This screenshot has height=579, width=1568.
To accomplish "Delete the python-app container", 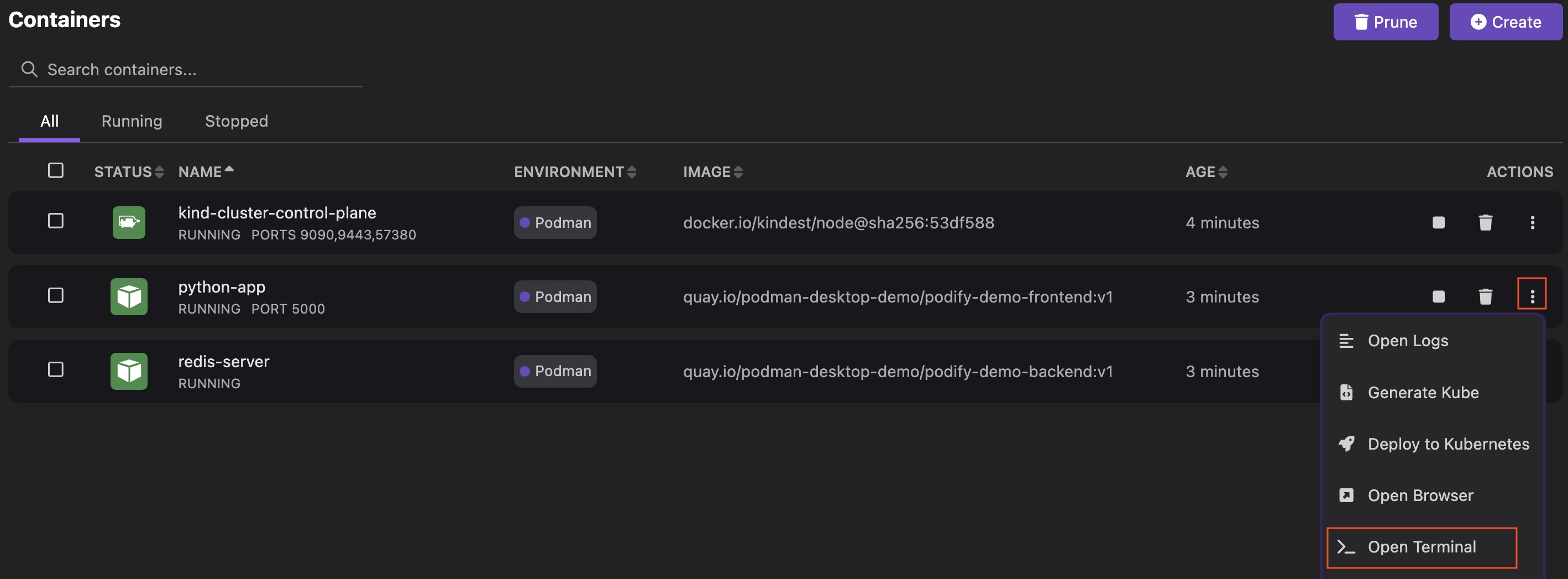I will (x=1485, y=296).
